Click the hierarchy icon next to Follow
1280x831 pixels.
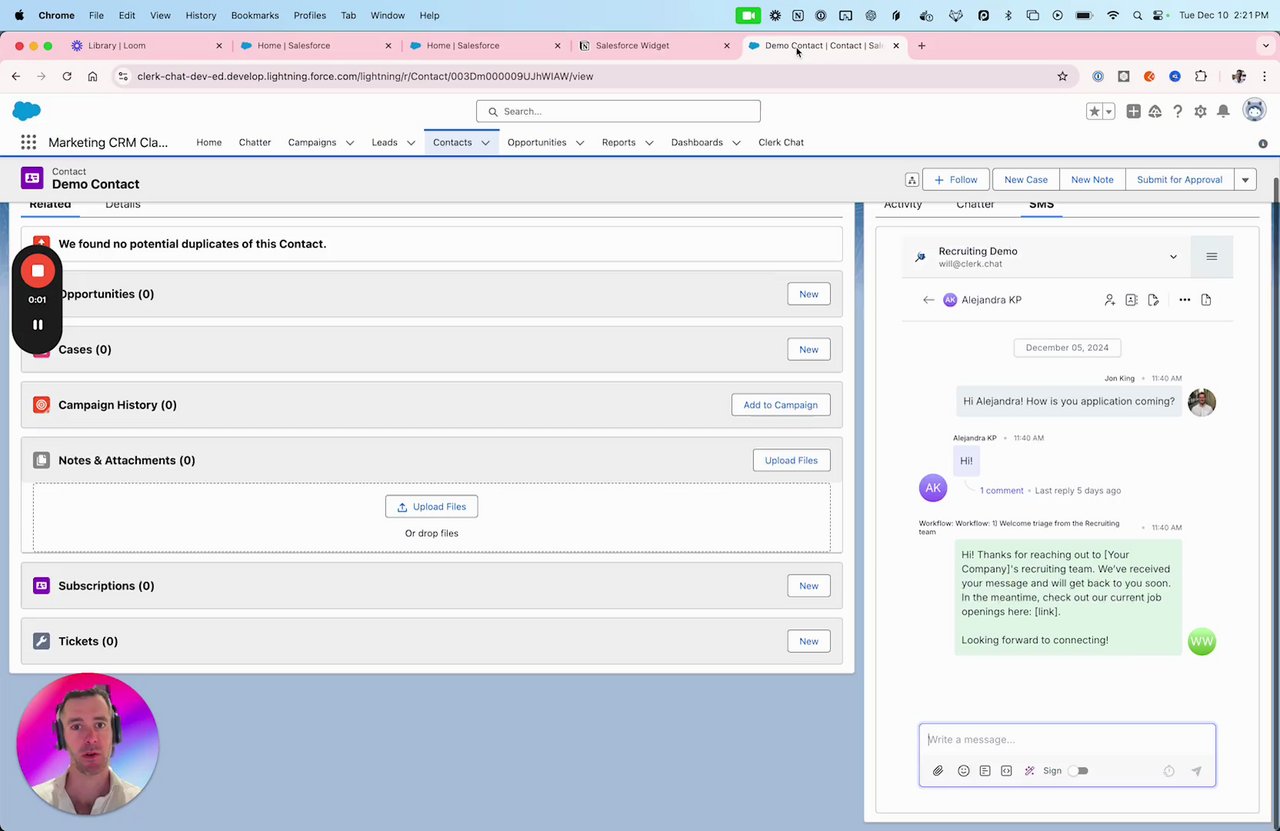click(912, 180)
